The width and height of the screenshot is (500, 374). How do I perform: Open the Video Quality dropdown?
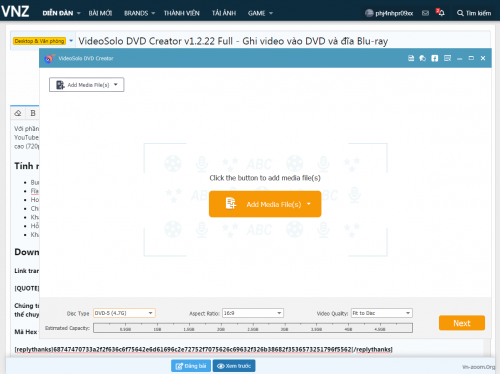point(382,313)
